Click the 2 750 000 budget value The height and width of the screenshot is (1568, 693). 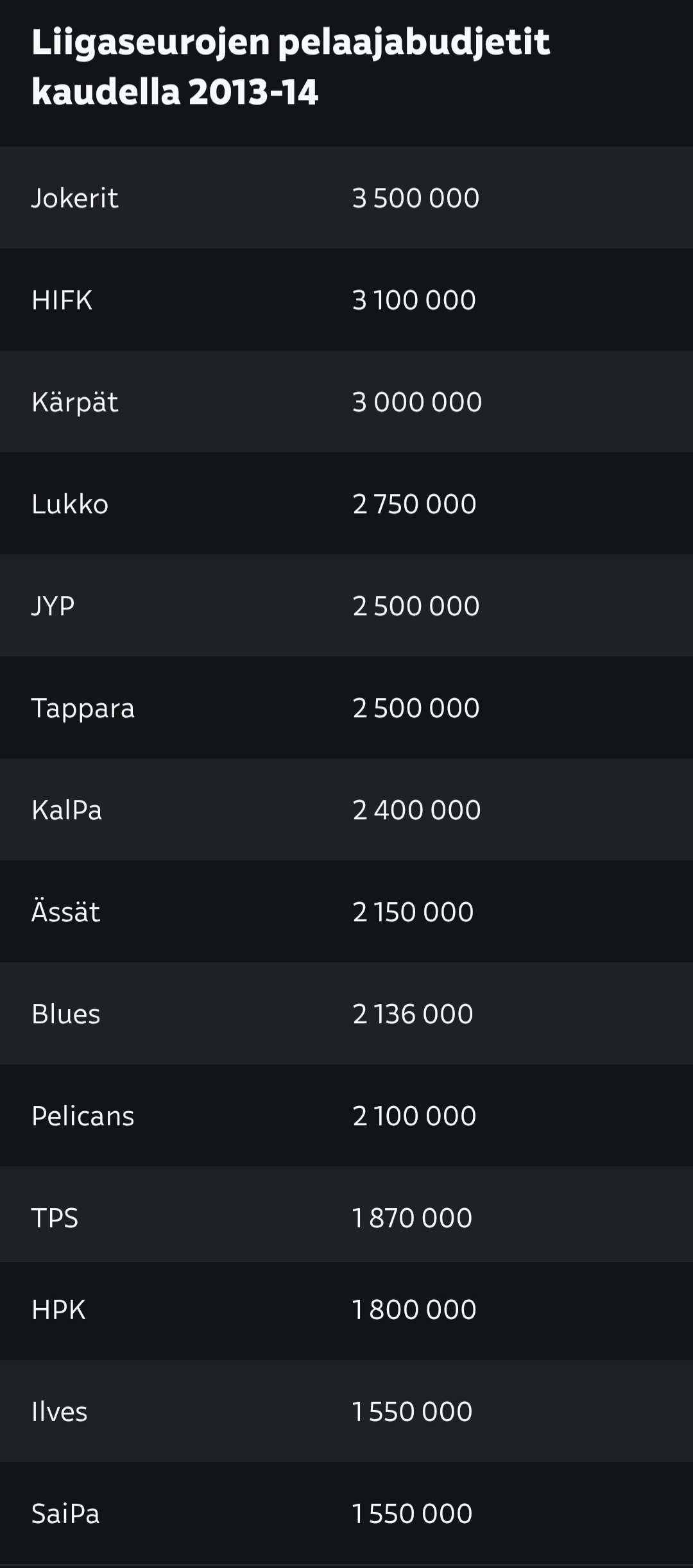[415, 504]
